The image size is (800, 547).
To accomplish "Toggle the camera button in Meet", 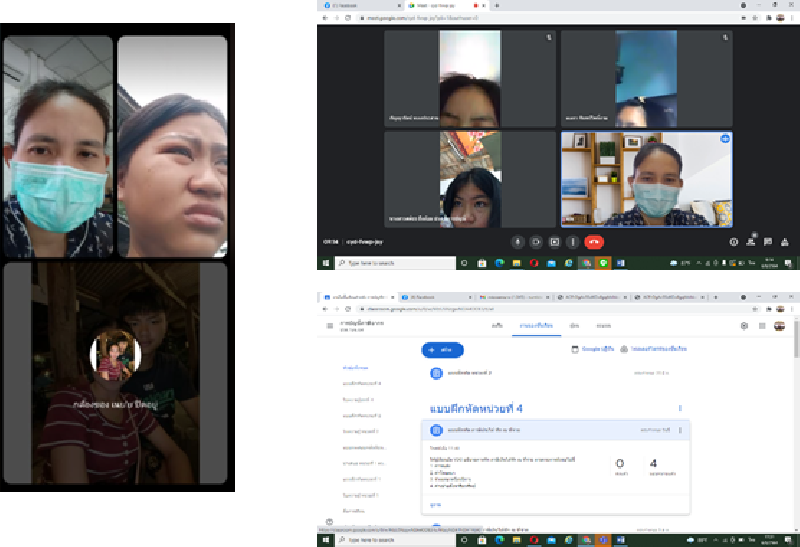I will tap(536, 241).
